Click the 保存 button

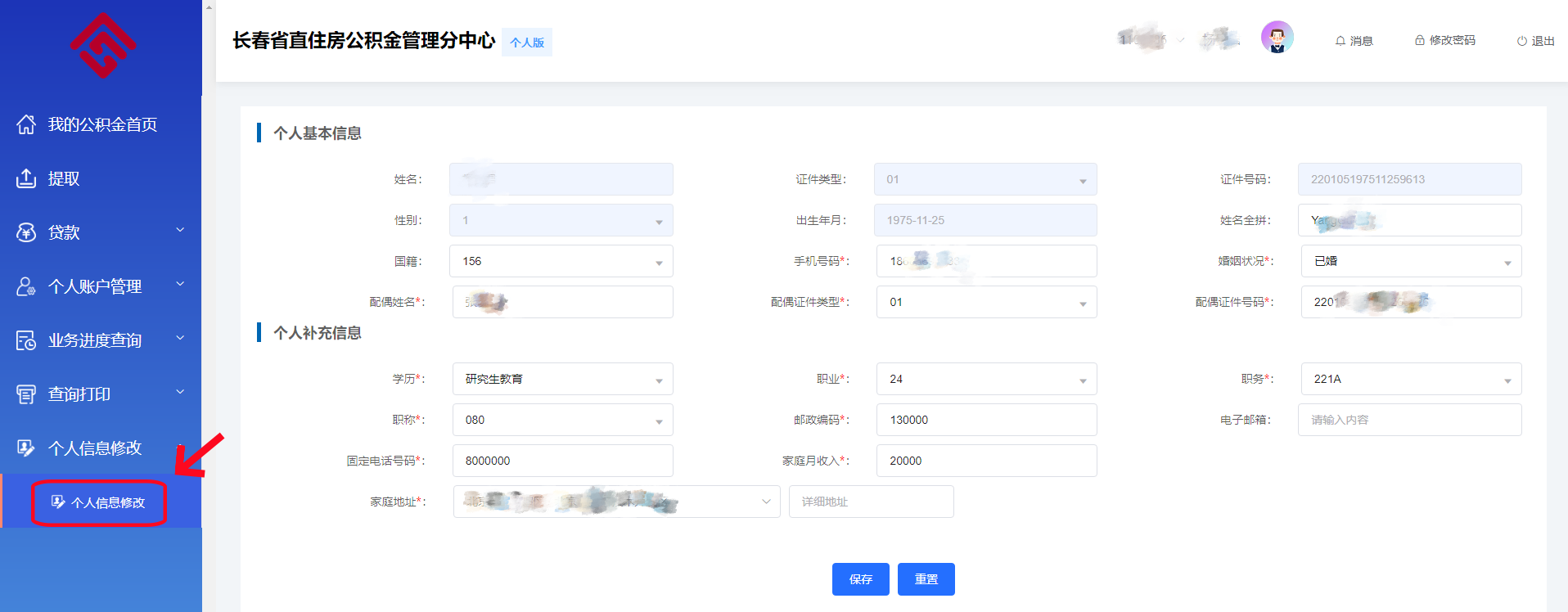(861, 579)
